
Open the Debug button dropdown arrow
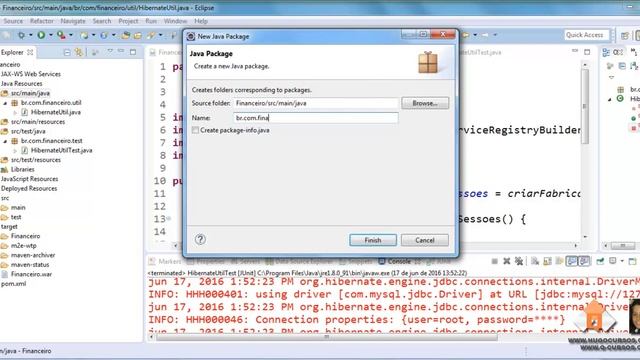pos(31,36)
